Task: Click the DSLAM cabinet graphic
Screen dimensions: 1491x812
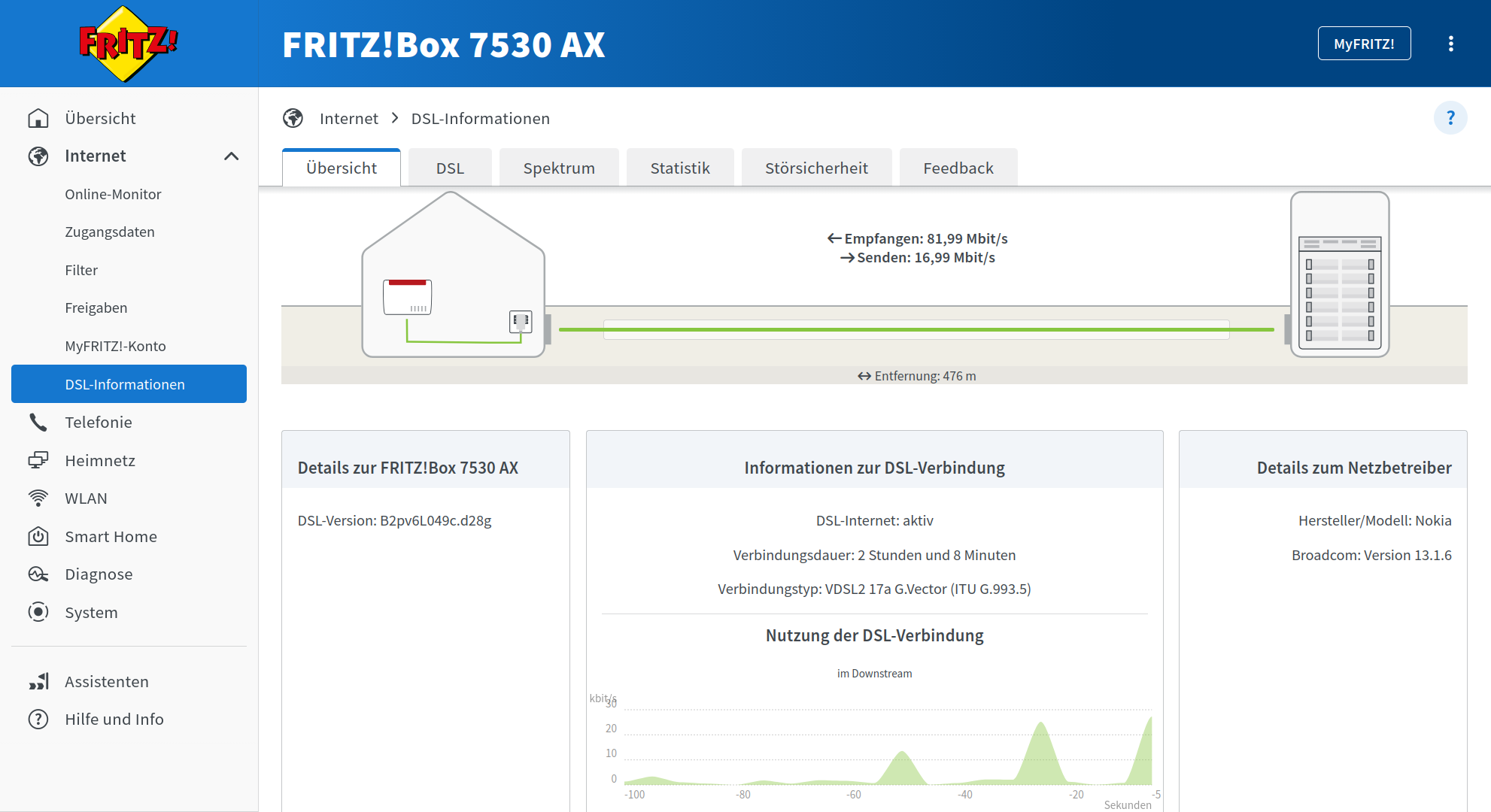Action: tap(1340, 274)
